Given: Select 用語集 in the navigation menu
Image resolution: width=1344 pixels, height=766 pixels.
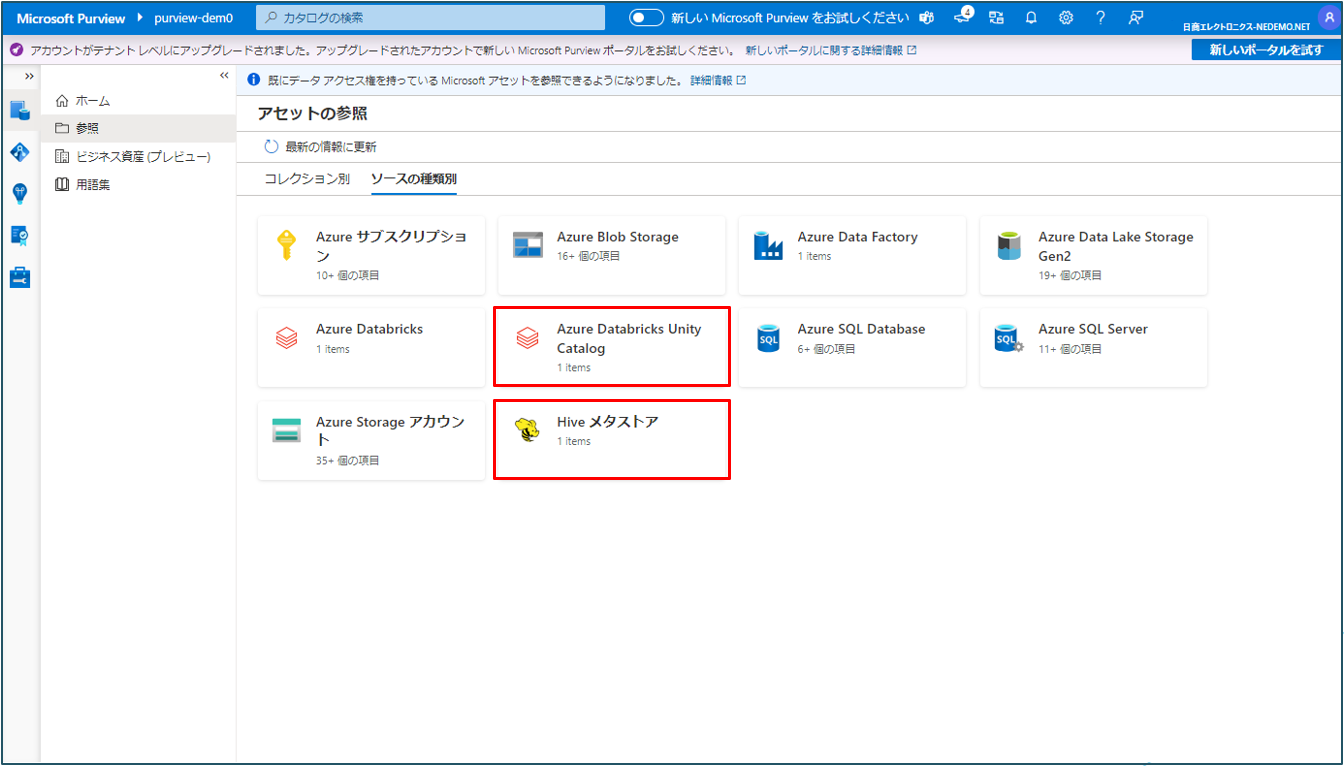Looking at the screenshot, I should coord(92,184).
